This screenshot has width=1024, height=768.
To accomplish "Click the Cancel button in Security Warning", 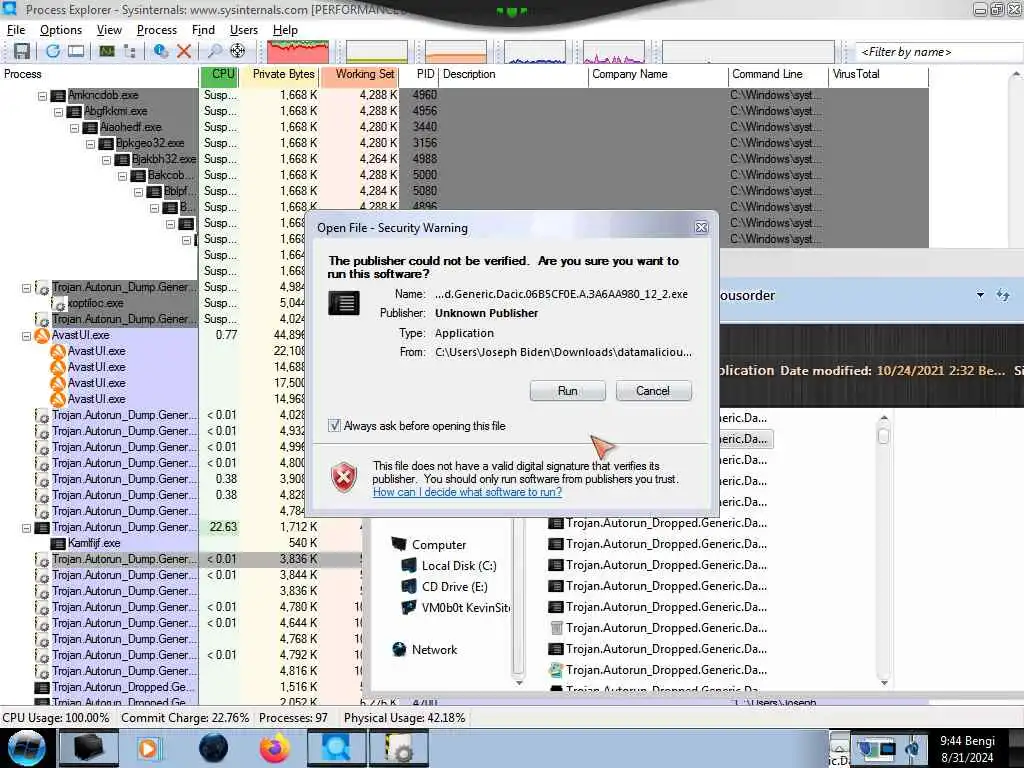I will 653,391.
